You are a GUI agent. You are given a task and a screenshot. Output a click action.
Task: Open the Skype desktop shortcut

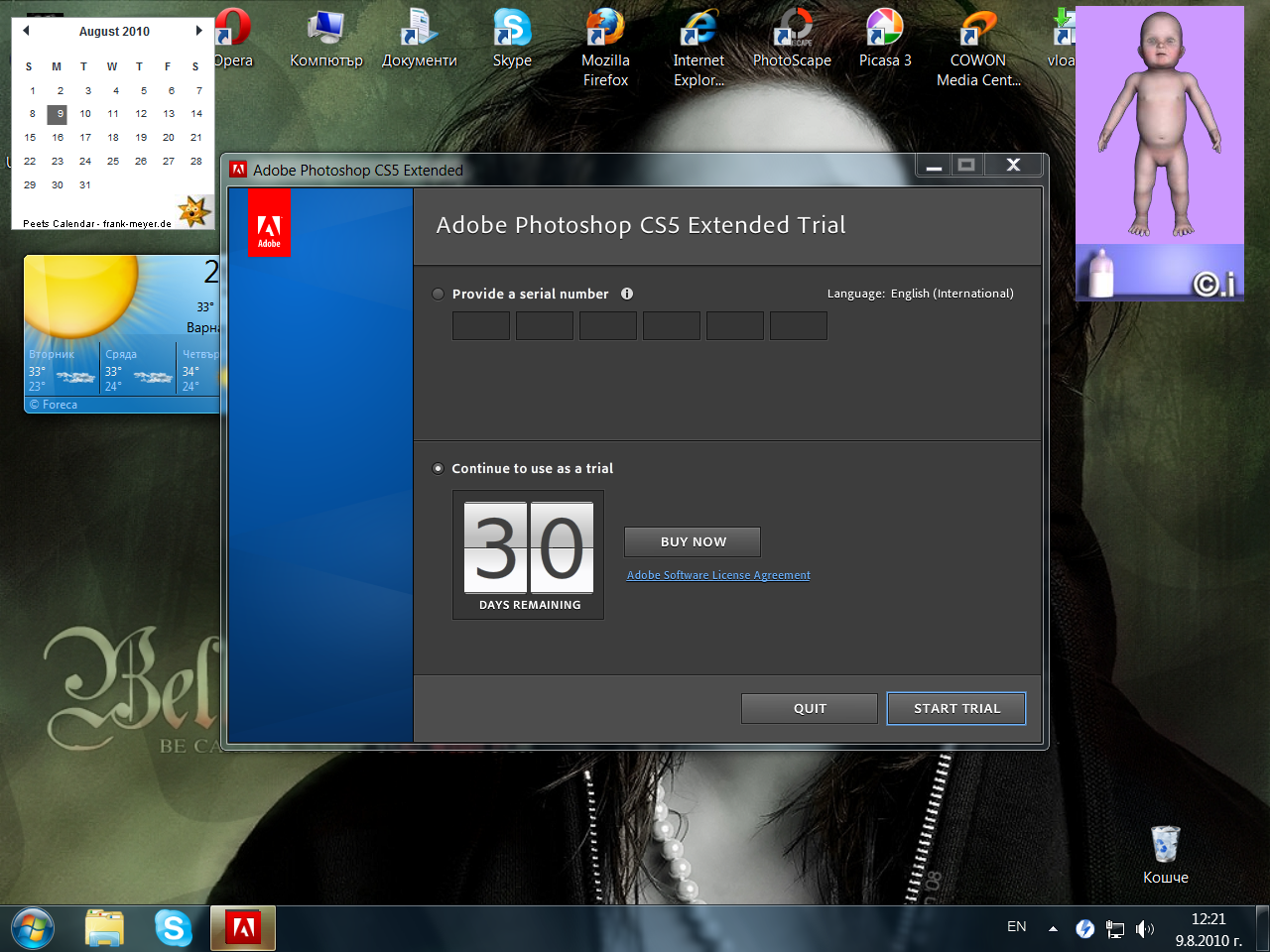(512, 40)
